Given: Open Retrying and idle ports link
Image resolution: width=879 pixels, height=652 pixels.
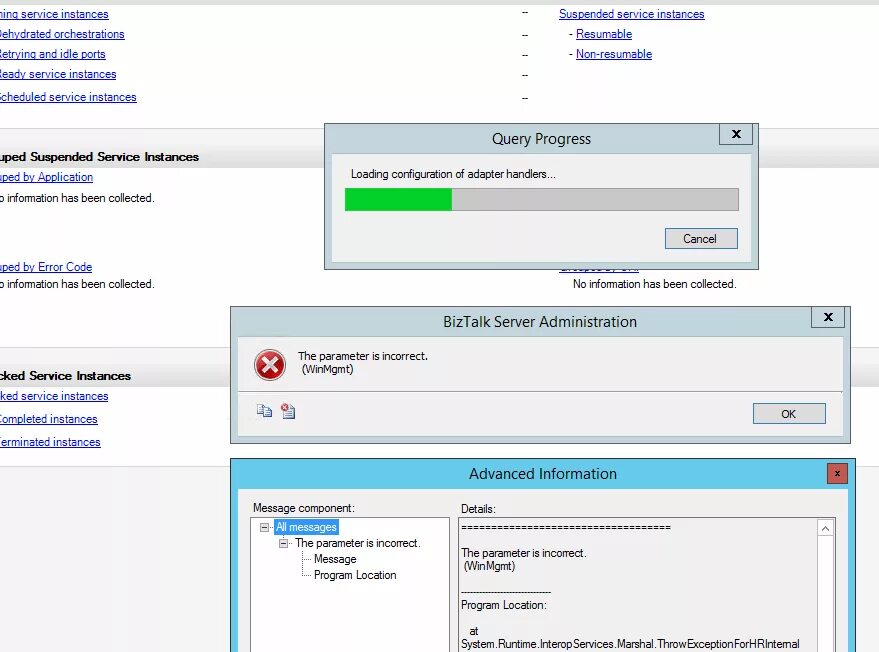Looking at the screenshot, I should 52,54.
